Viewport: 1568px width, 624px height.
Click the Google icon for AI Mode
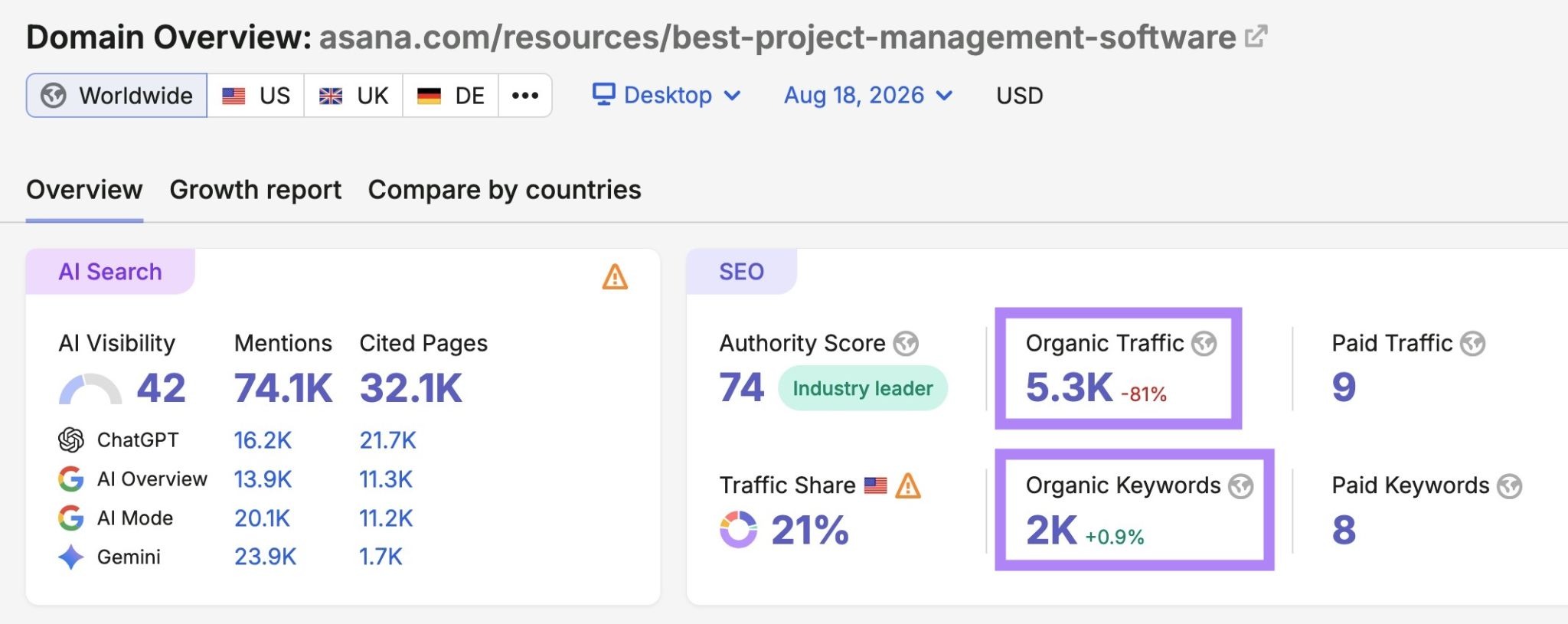(71, 518)
